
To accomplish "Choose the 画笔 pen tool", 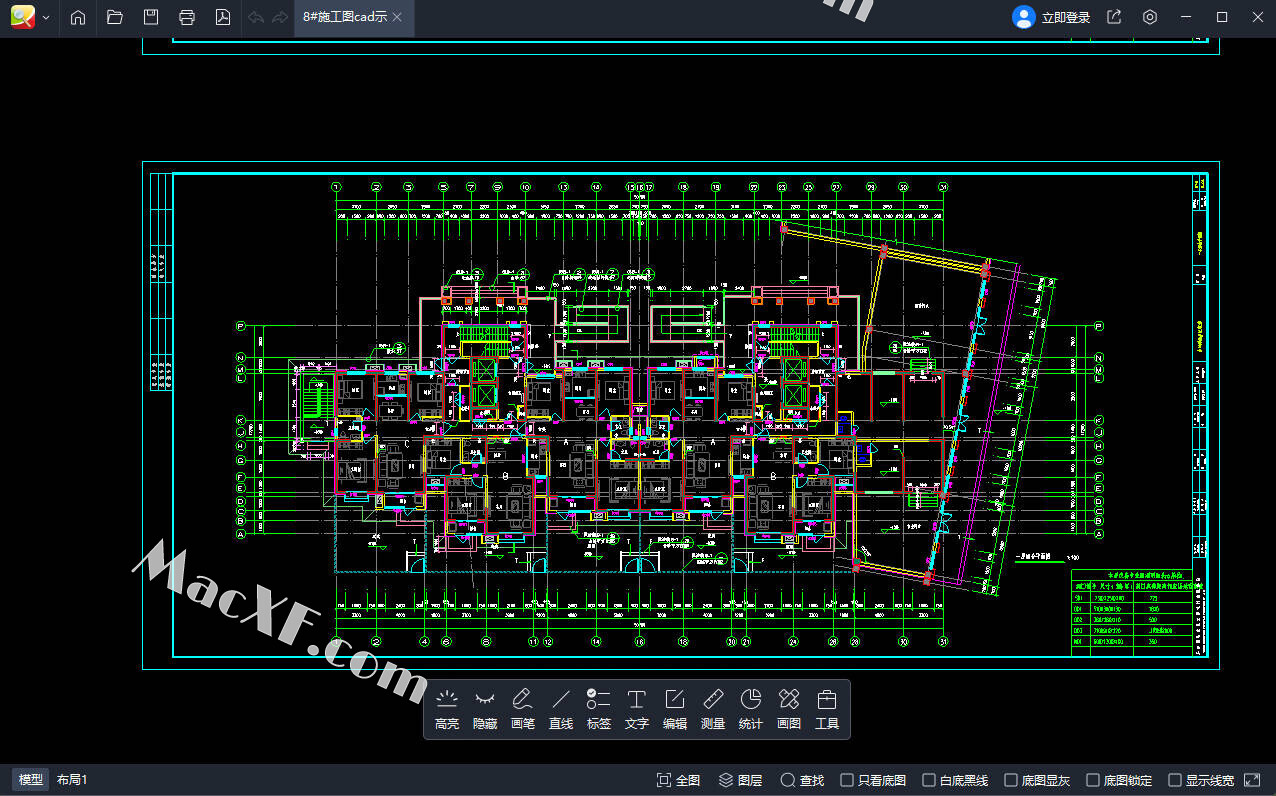I will 523,709.
